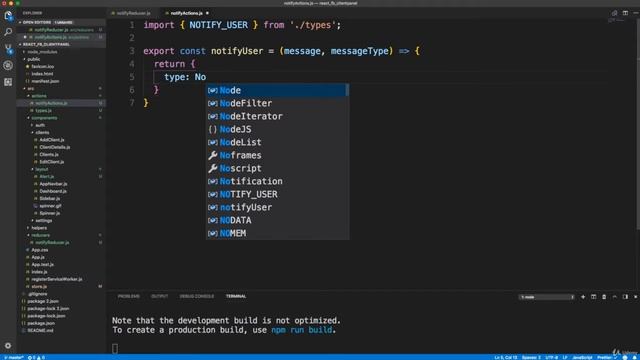Open the OUTPUT panel tab

(x=160, y=296)
